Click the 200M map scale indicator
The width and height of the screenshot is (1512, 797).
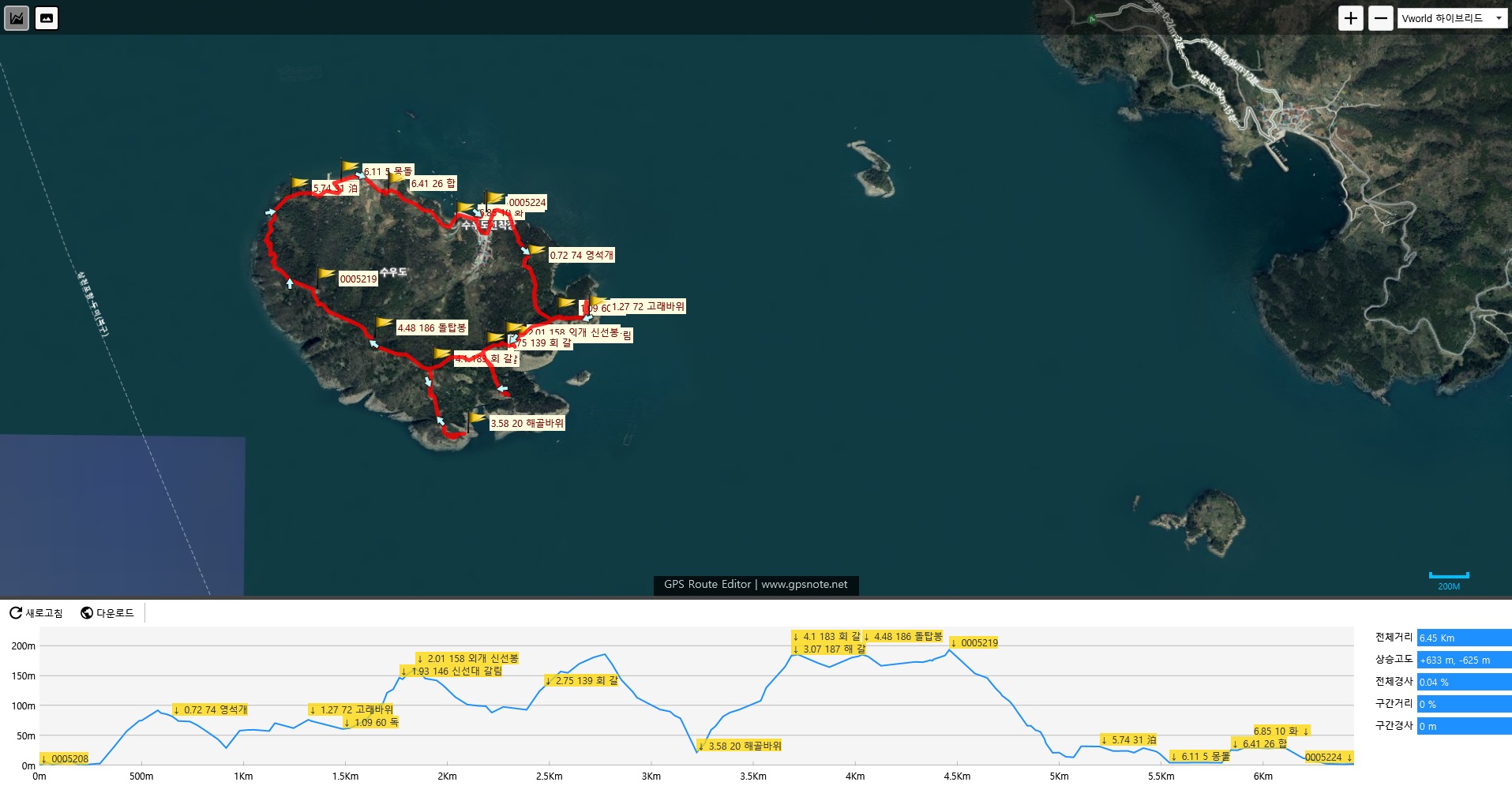coord(1449,581)
